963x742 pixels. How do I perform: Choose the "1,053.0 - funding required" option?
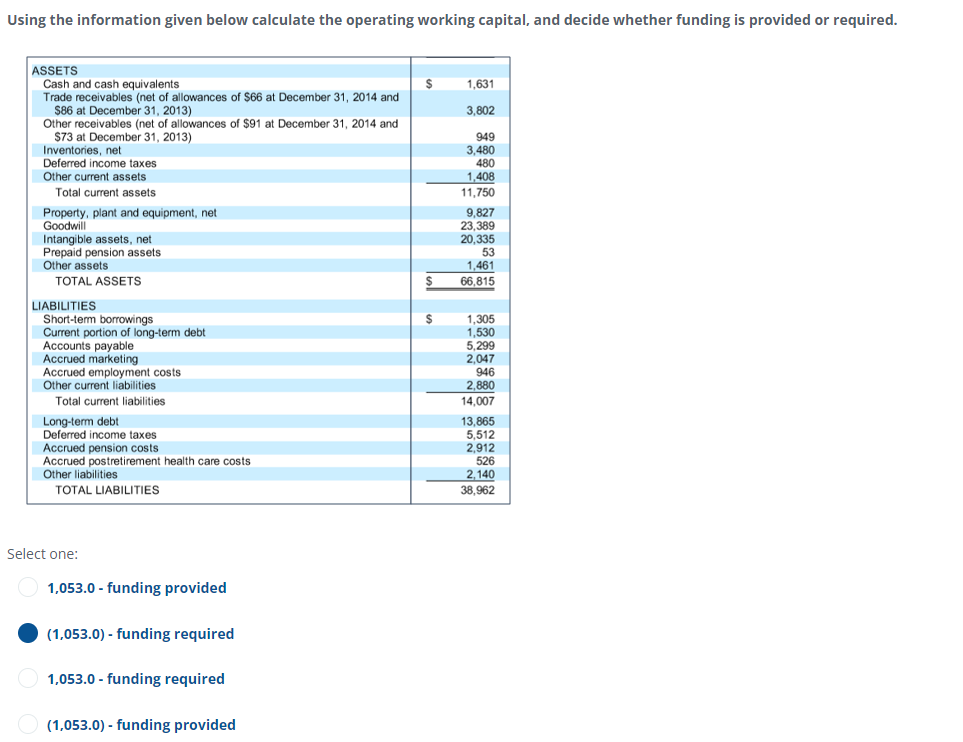(28, 678)
